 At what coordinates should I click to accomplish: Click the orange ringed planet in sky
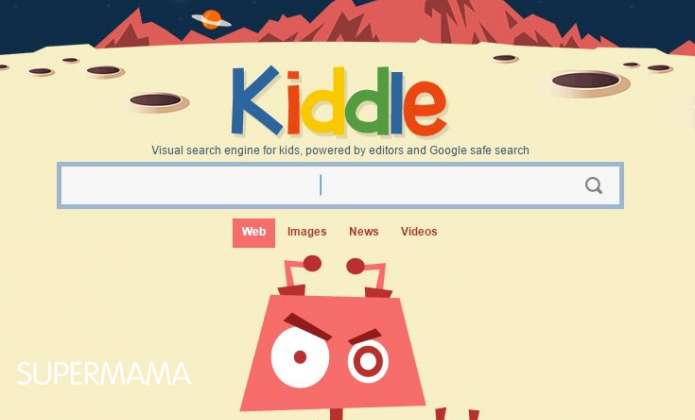[212, 20]
